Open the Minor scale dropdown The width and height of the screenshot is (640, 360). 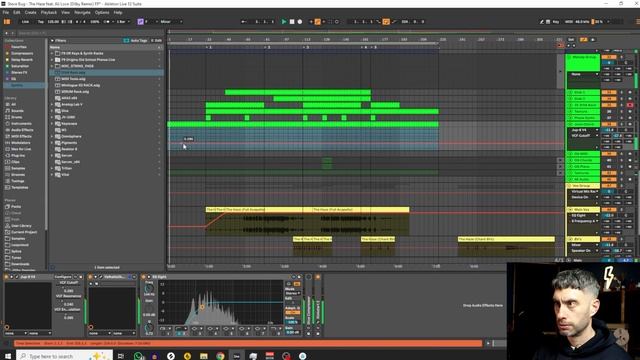[171, 22]
